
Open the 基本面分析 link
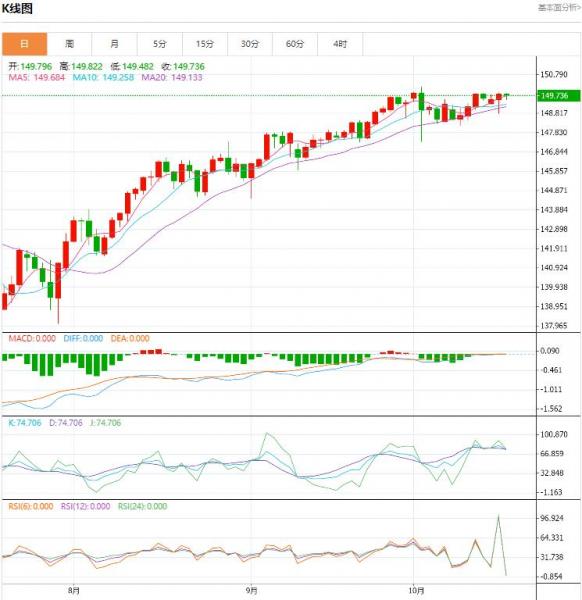(x=559, y=8)
